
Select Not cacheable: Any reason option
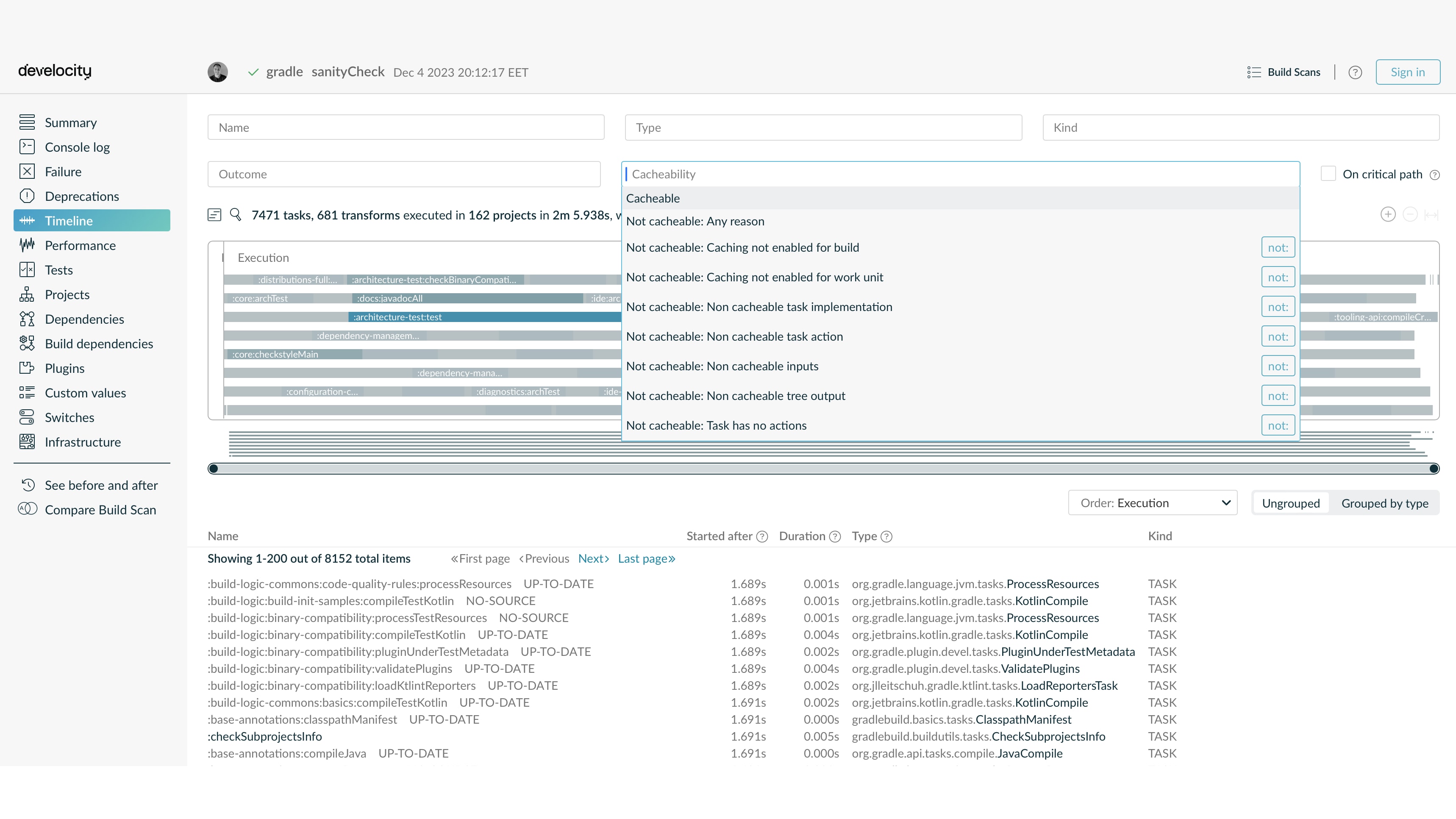click(x=960, y=221)
